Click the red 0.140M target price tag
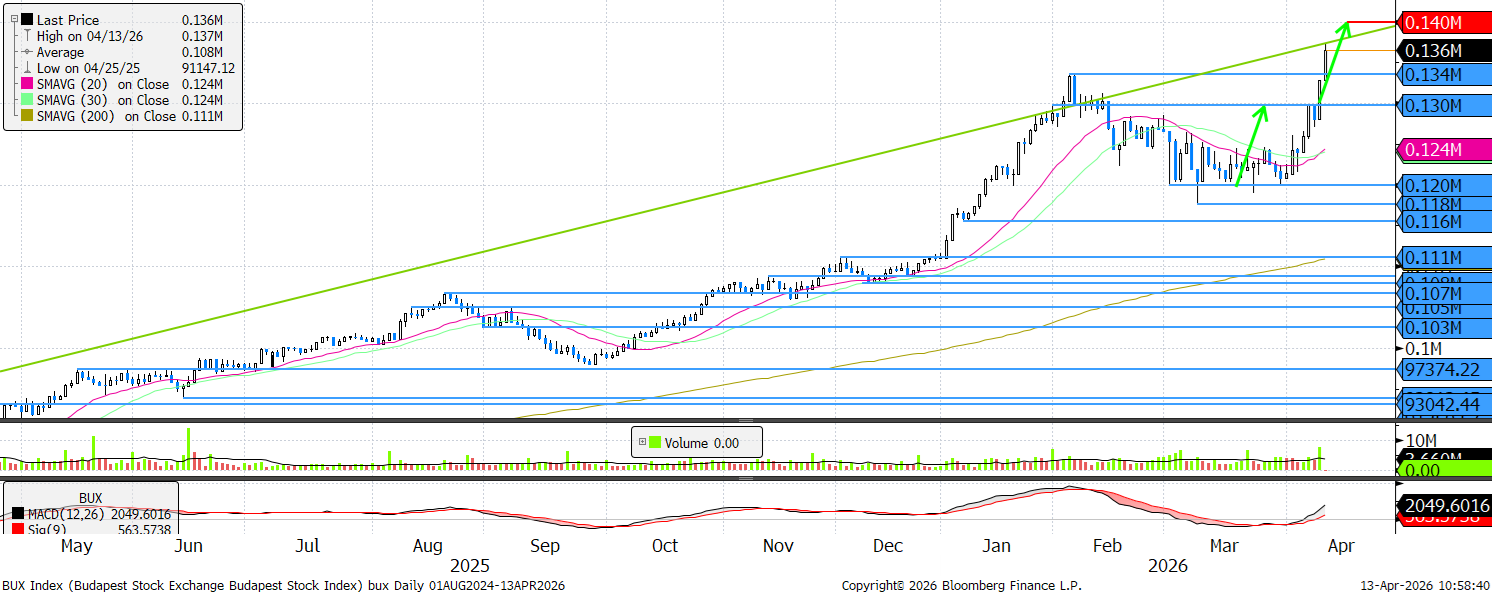Viewport: 1492px width, 594px height. (1444, 22)
